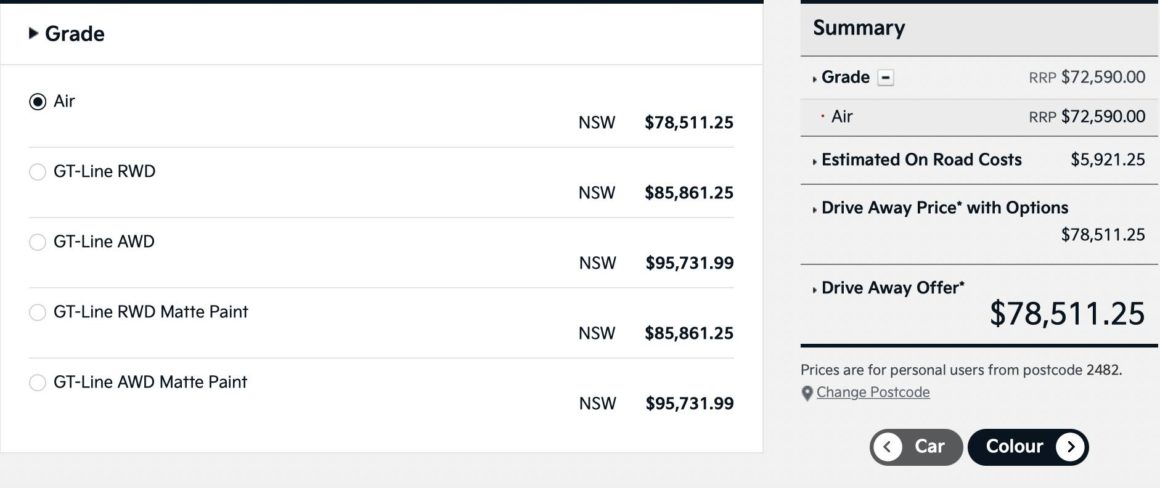Viewport: 1160px width, 488px height.
Task: Collapse Grade summary with minus icon
Action: (x=886, y=78)
